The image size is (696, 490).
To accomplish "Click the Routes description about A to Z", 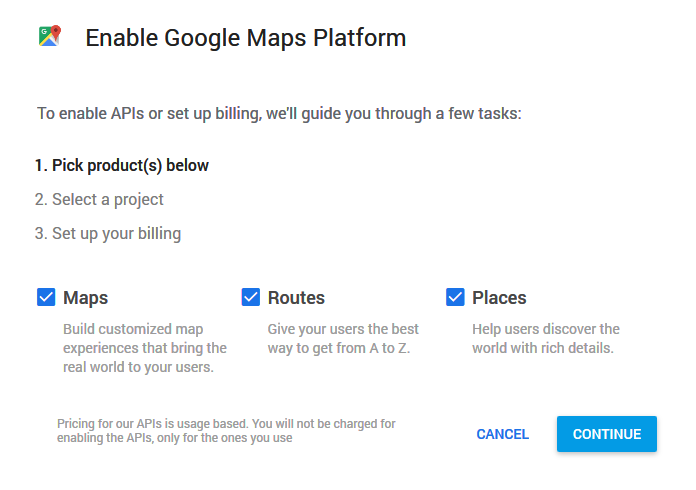I will pyautogui.click(x=343, y=339).
